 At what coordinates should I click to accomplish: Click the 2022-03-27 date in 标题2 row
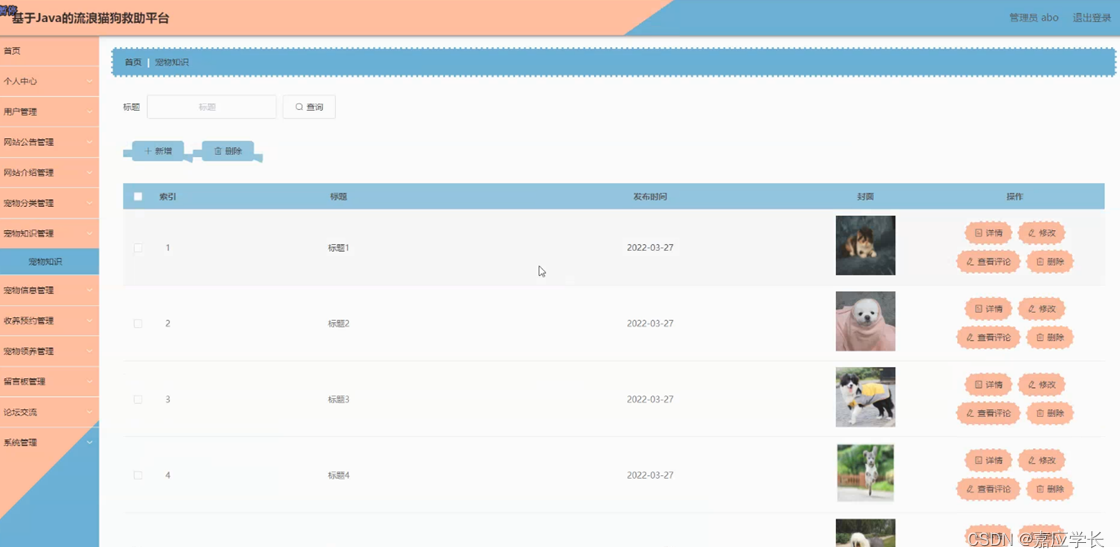650,324
